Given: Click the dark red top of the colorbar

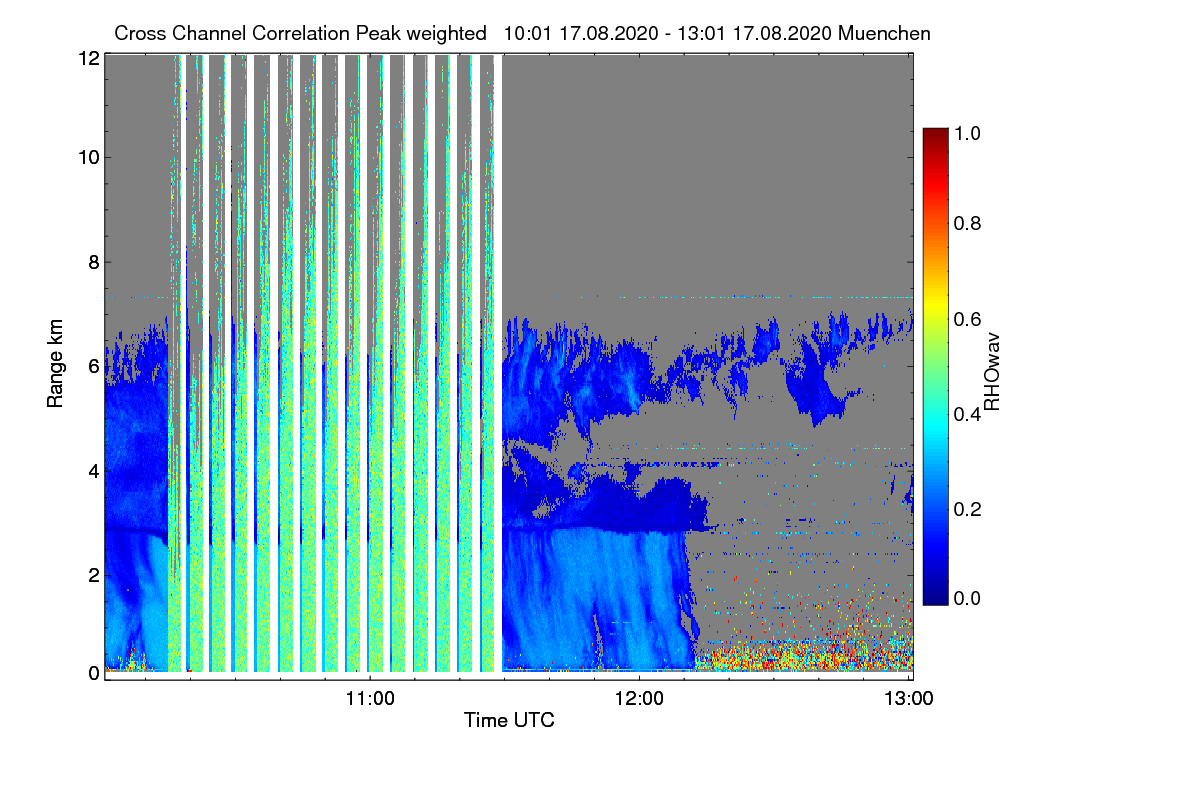Looking at the screenshot, I should coord(934,138).
